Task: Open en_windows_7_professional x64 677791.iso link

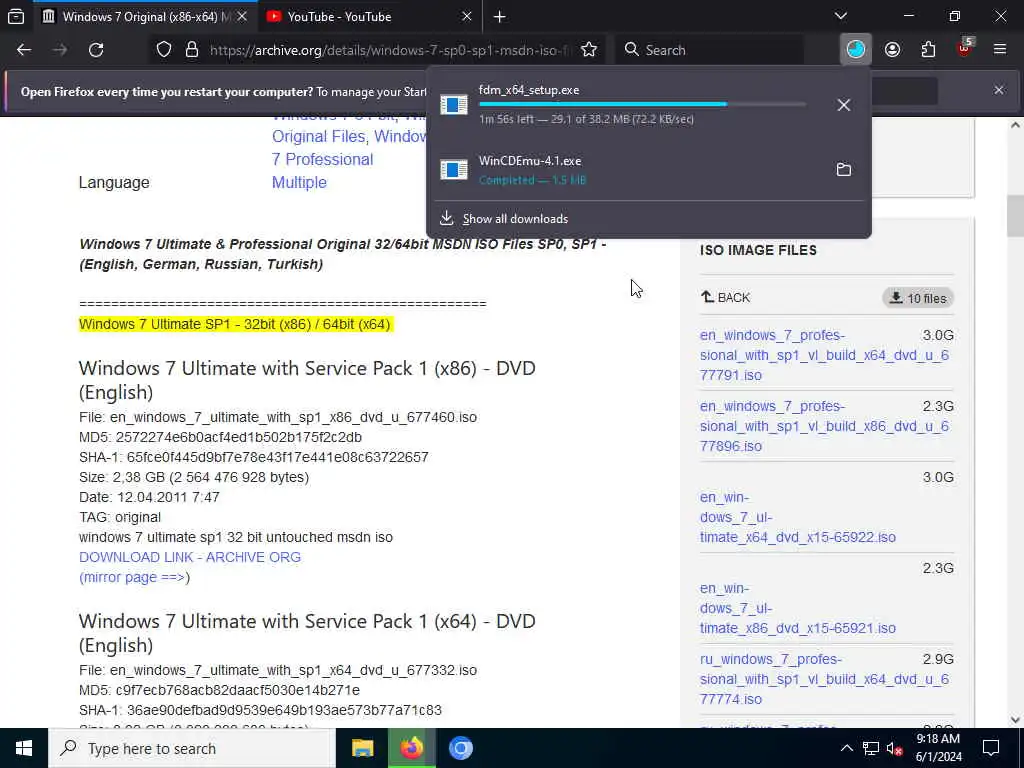Action: tap(824, 355)
